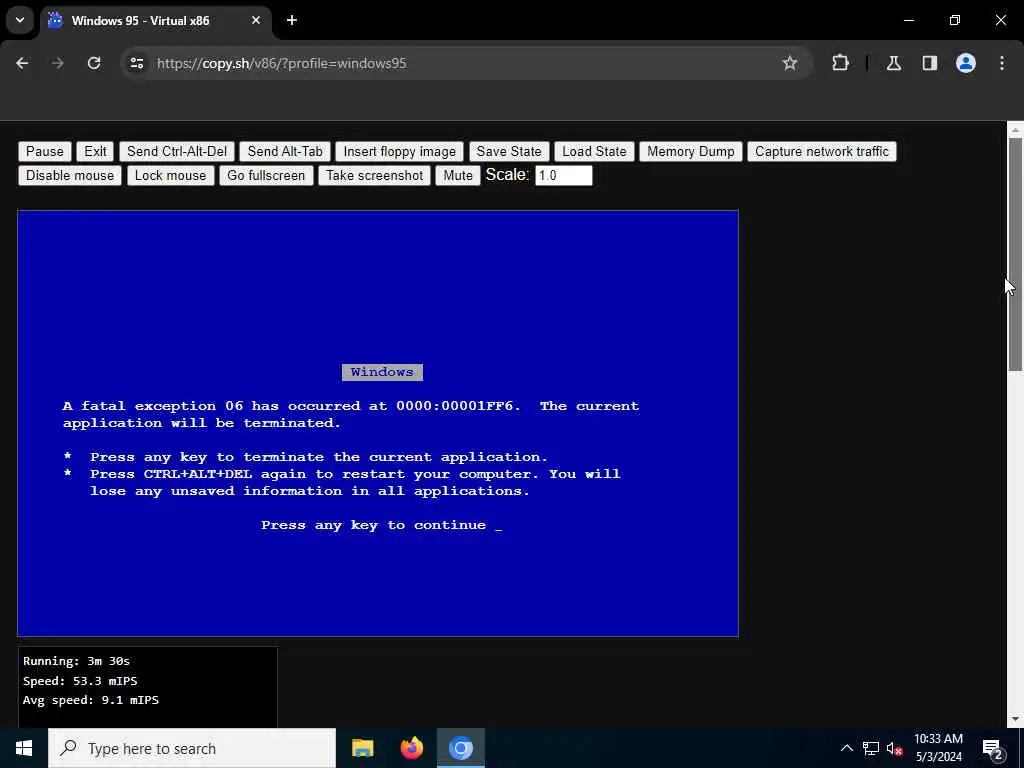Click the muted volume tray icon
The image size is (1024, 768).
click(x=894, y=748)
